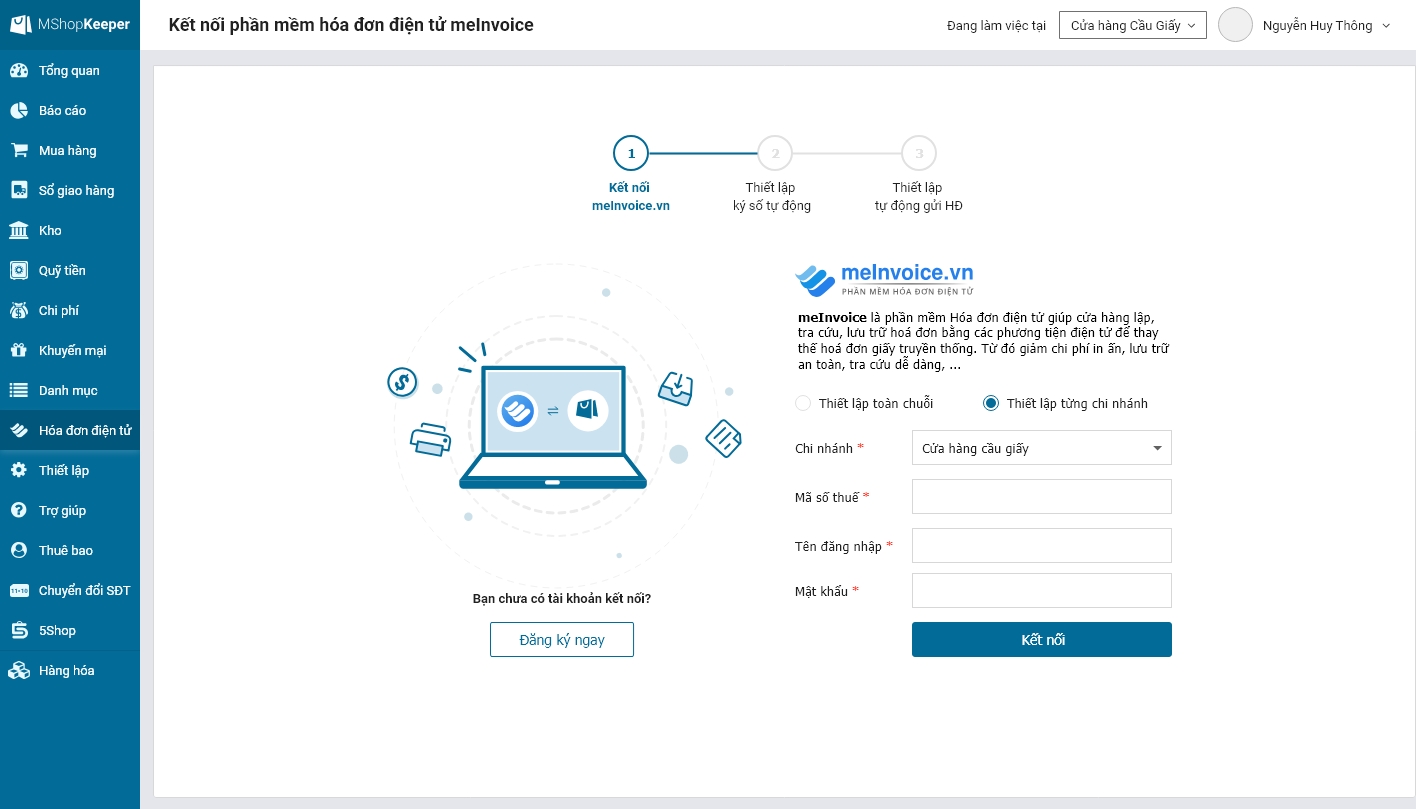1416x809 pixels.
Task: Open Thiết lập menu label in sidebar
Action: [64, 471]
